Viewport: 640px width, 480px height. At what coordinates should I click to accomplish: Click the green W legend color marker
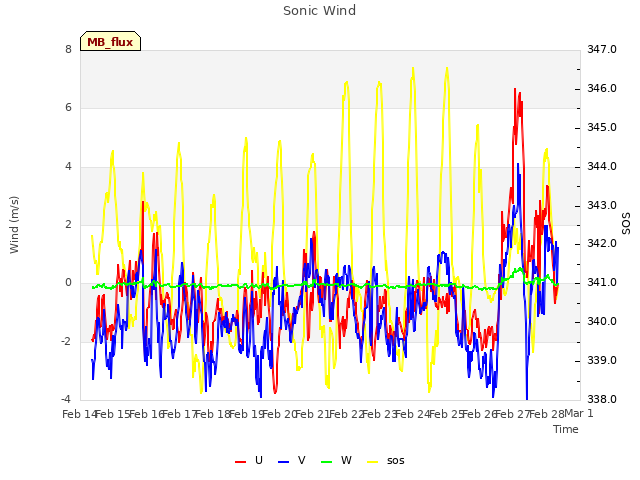(327, 462)
